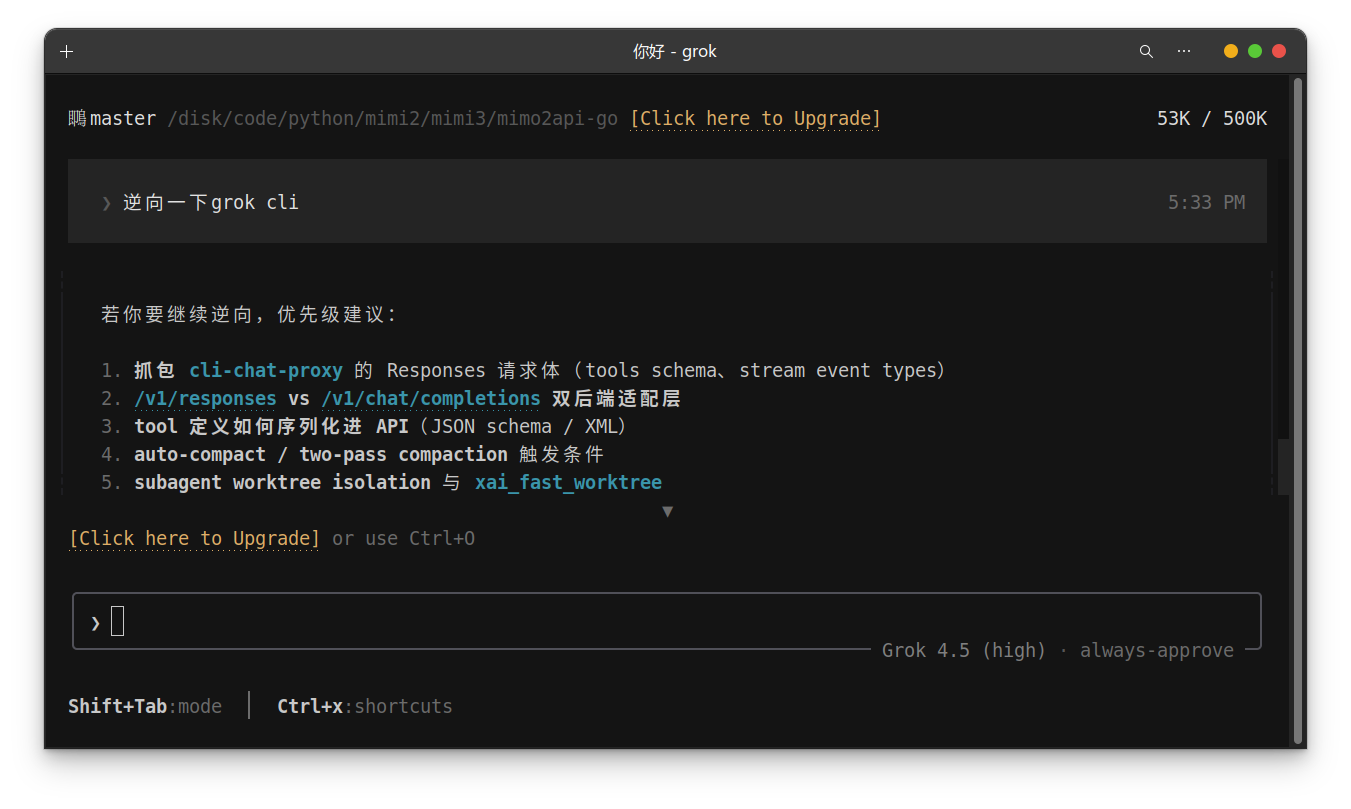1351x809 pixels.
Task: Click the 'or use Ctrl+O' hint text
Action: (404, 539)
